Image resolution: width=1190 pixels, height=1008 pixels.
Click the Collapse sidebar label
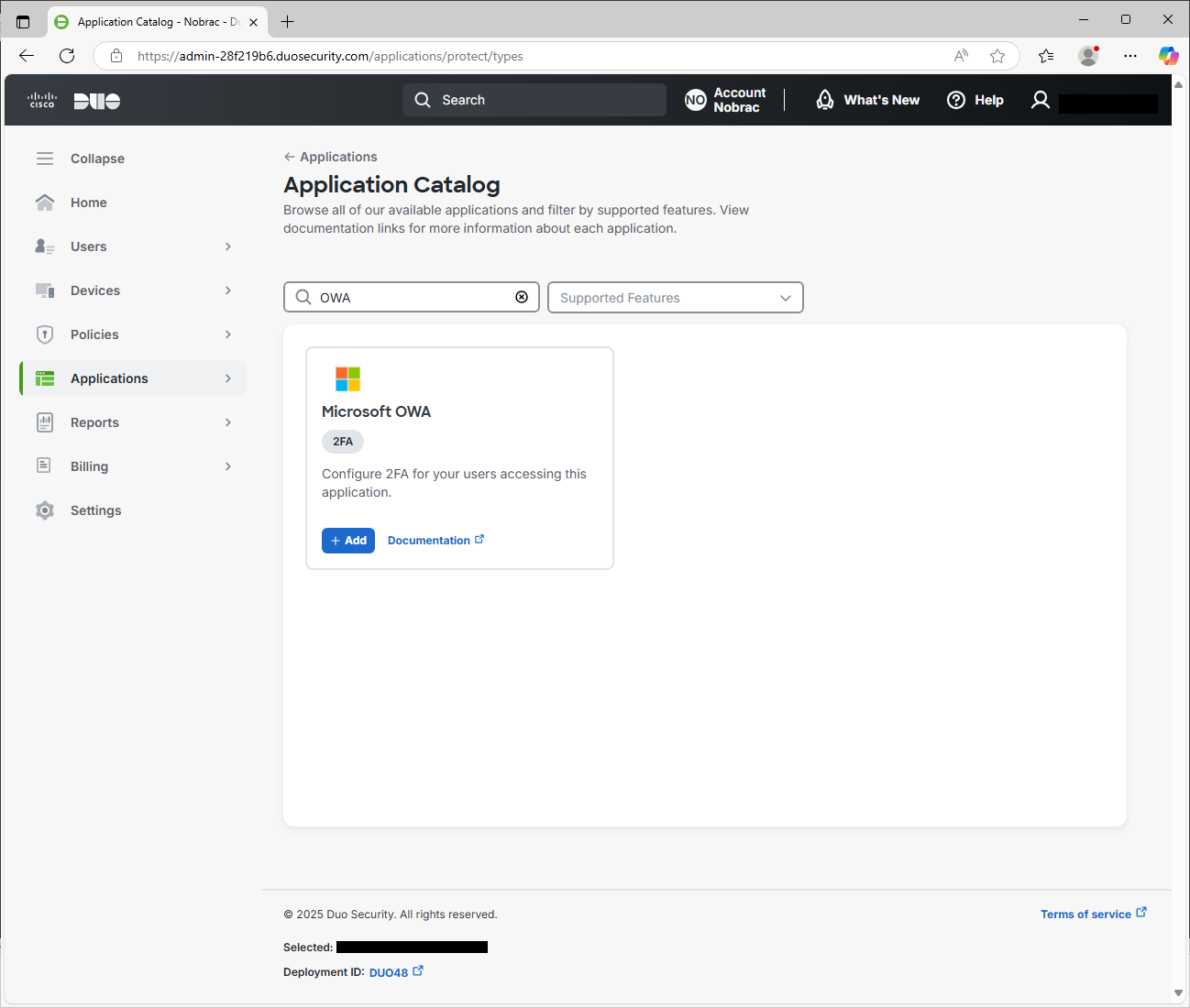97,159
